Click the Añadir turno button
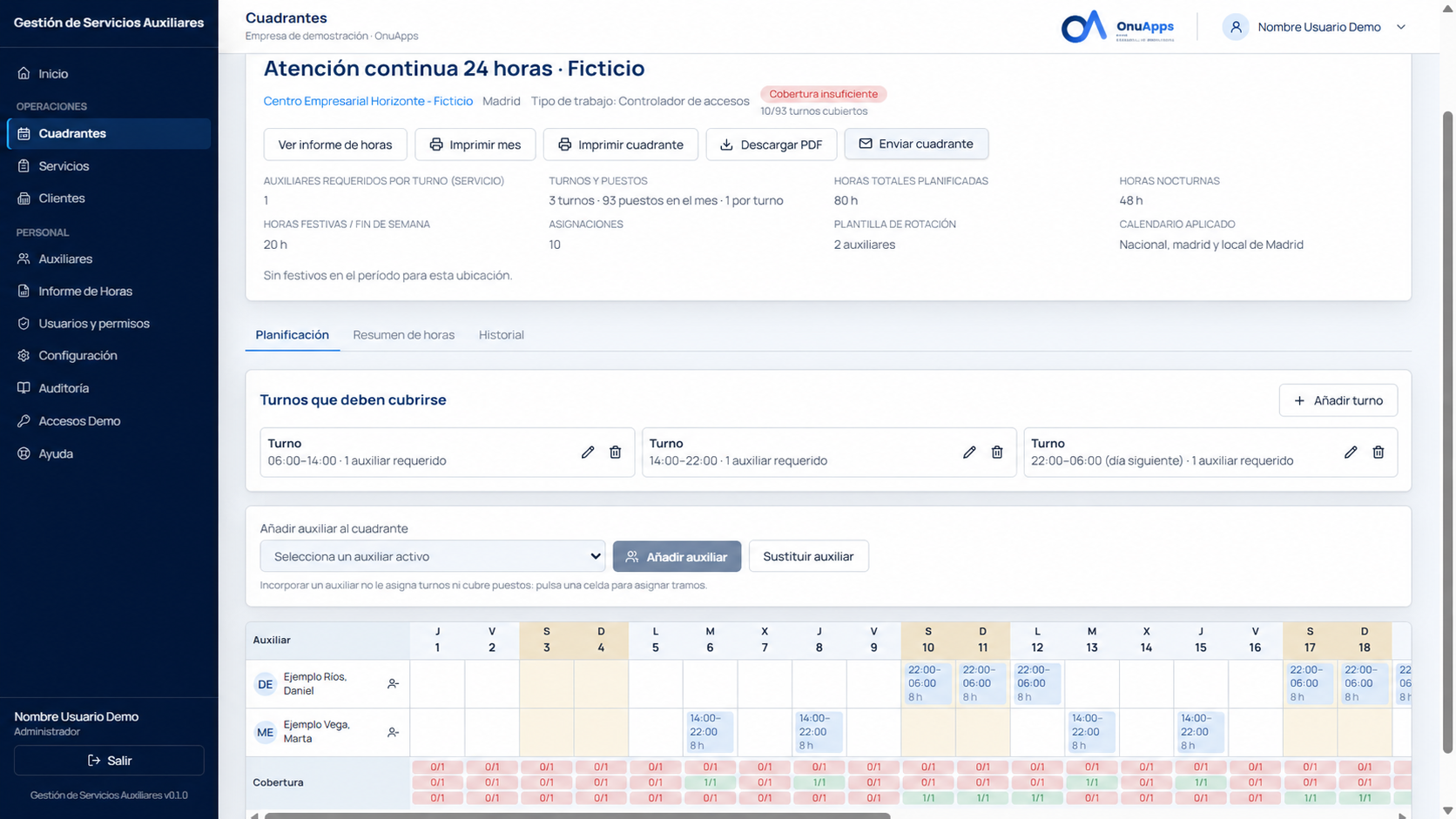Viewport: 1456px width, 819px height. tap(1338, 400)
